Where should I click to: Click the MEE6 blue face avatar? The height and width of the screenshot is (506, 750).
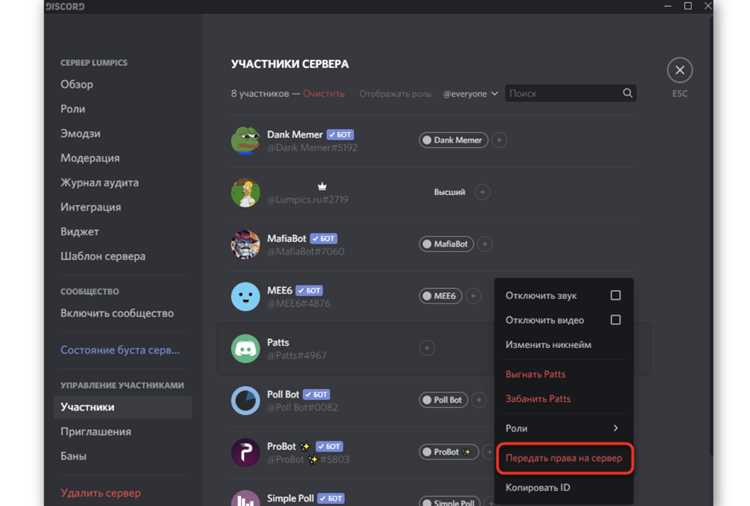pos(245,297)
